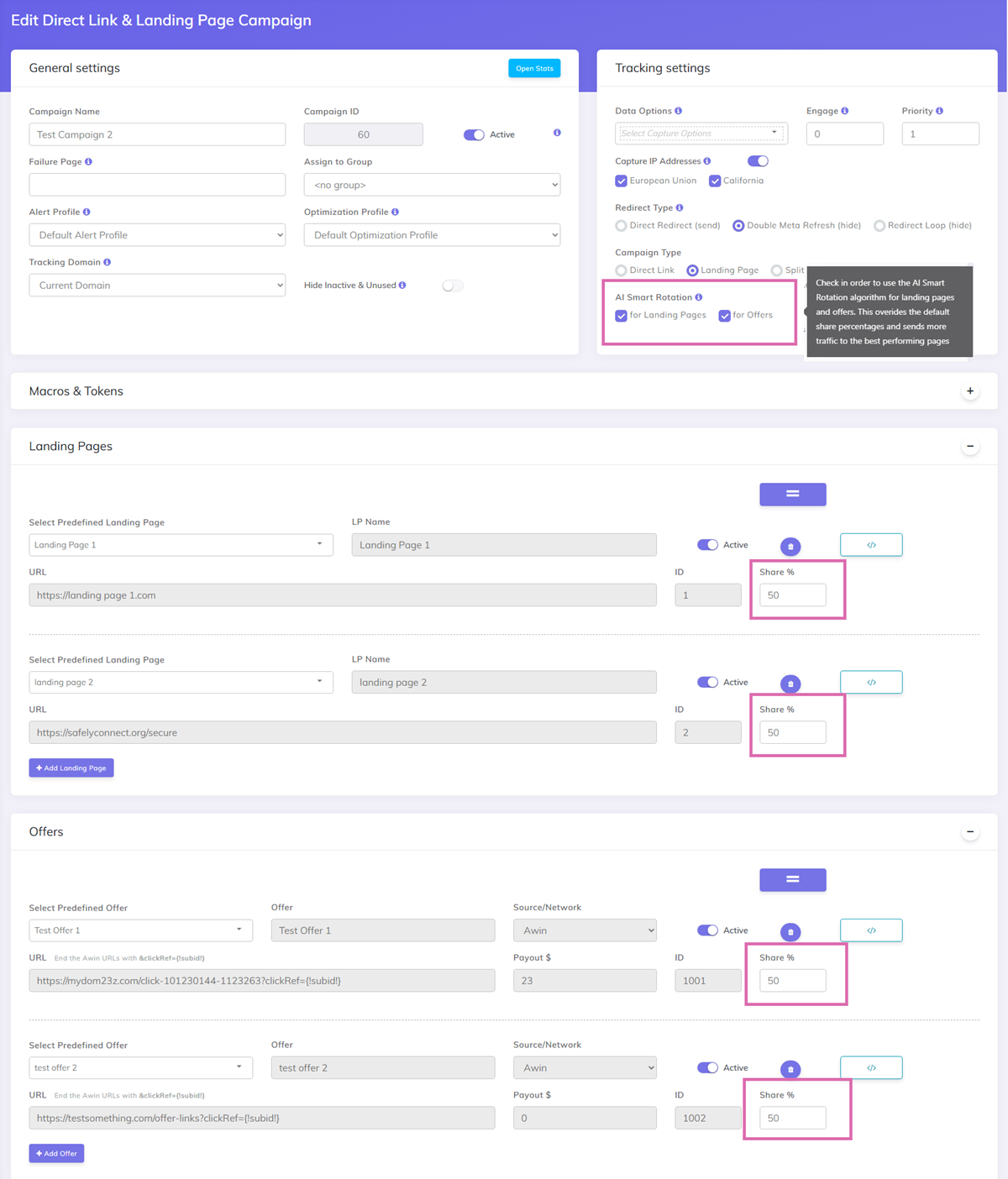This screenshot has width=1008, height=1179.
Task: Click the Add Landing Page button
Action: click(71, 768)
